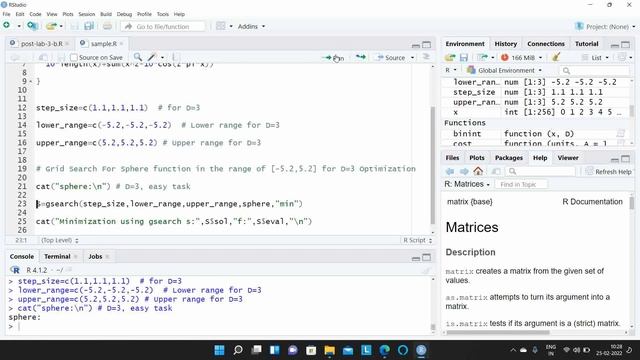Open Windows Start button on taskbar

click(x=219, y=350)
